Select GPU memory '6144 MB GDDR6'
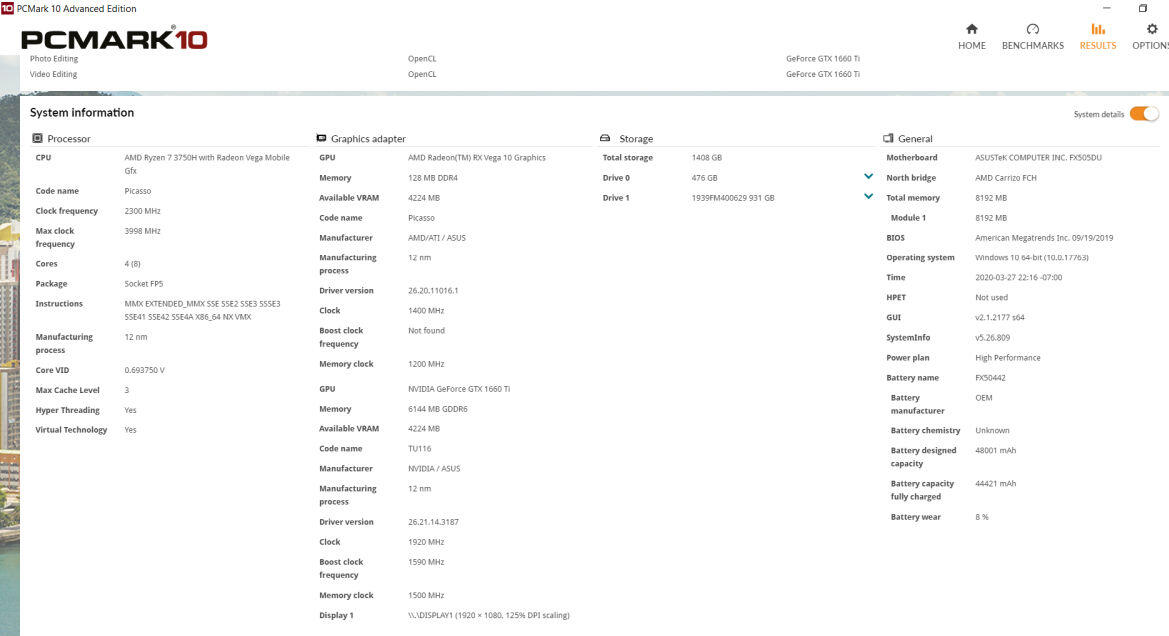Image resolution: width=1169 pixels, height=636 pixels. [438, 409]
